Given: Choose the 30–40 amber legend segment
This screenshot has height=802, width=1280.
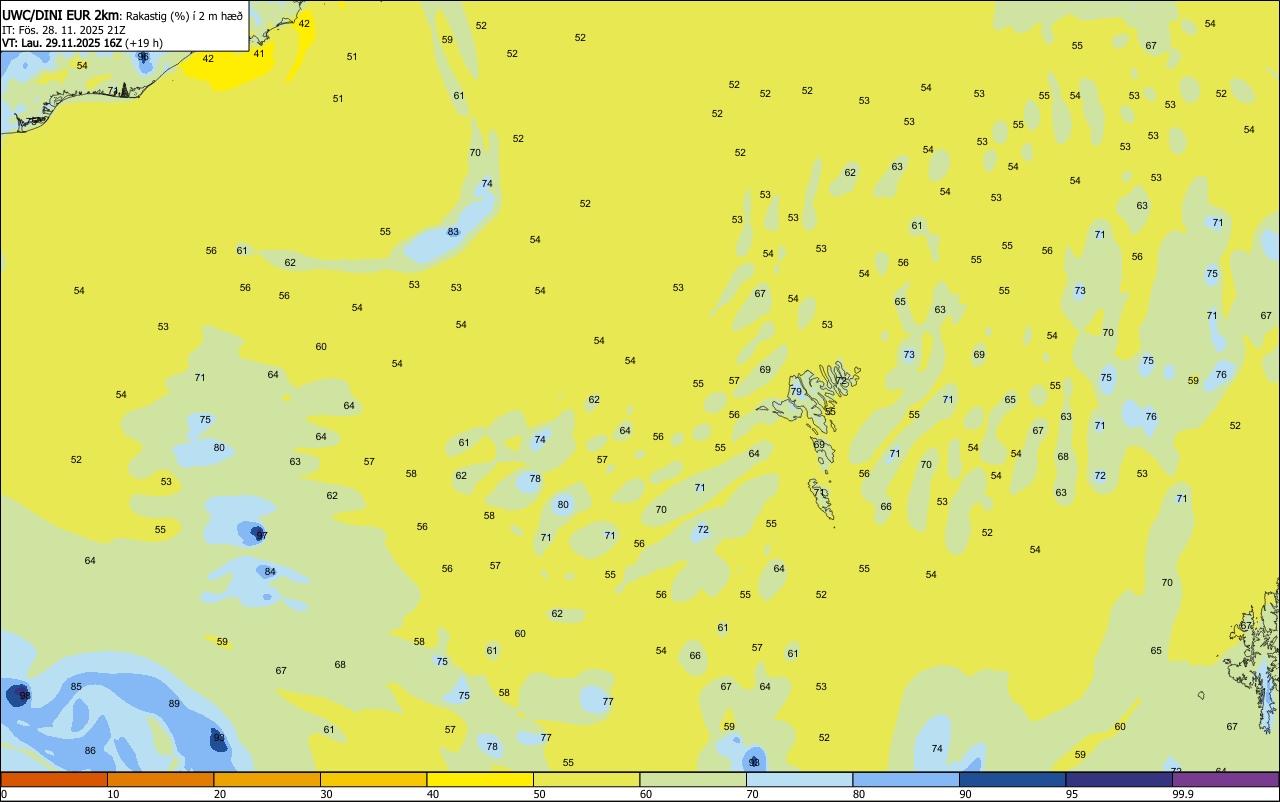Looking at the screenshot, I should 373,779.
